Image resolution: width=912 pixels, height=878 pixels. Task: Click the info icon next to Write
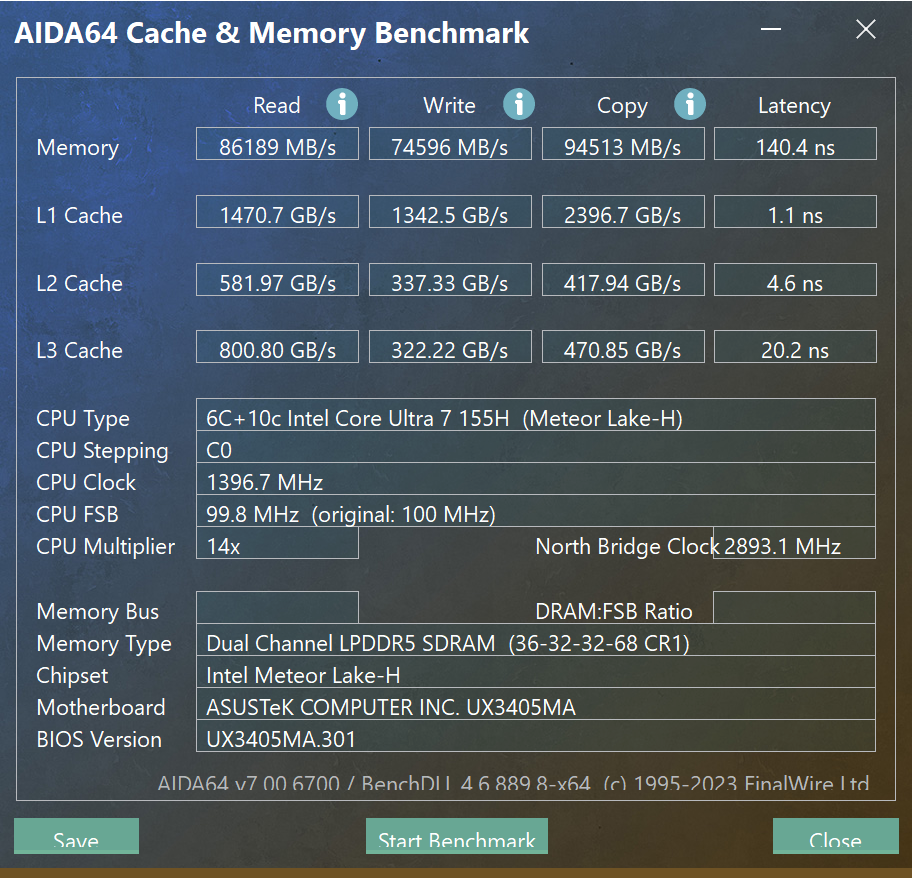[x=518, y=104]
